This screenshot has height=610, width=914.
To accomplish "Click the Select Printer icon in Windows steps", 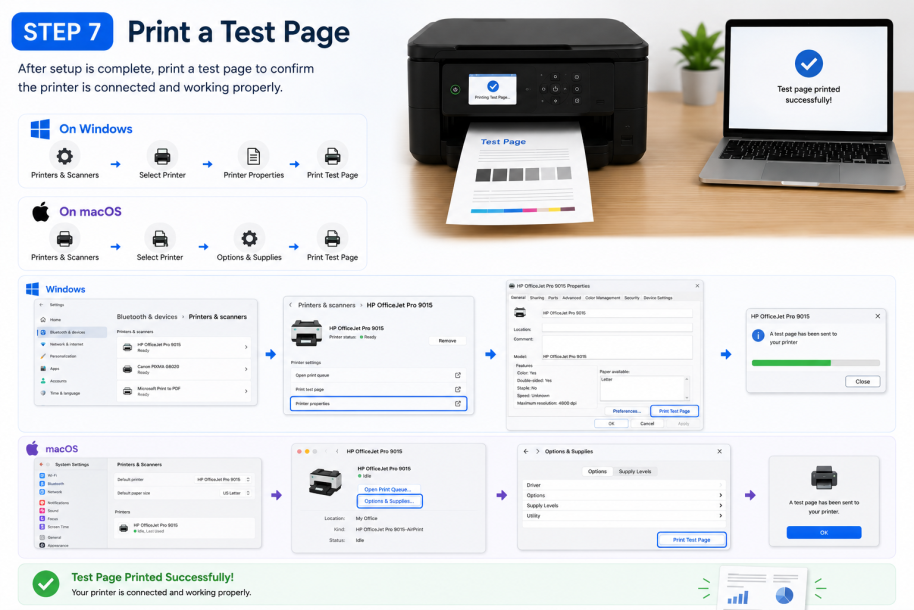I will (x=162, y=156).
